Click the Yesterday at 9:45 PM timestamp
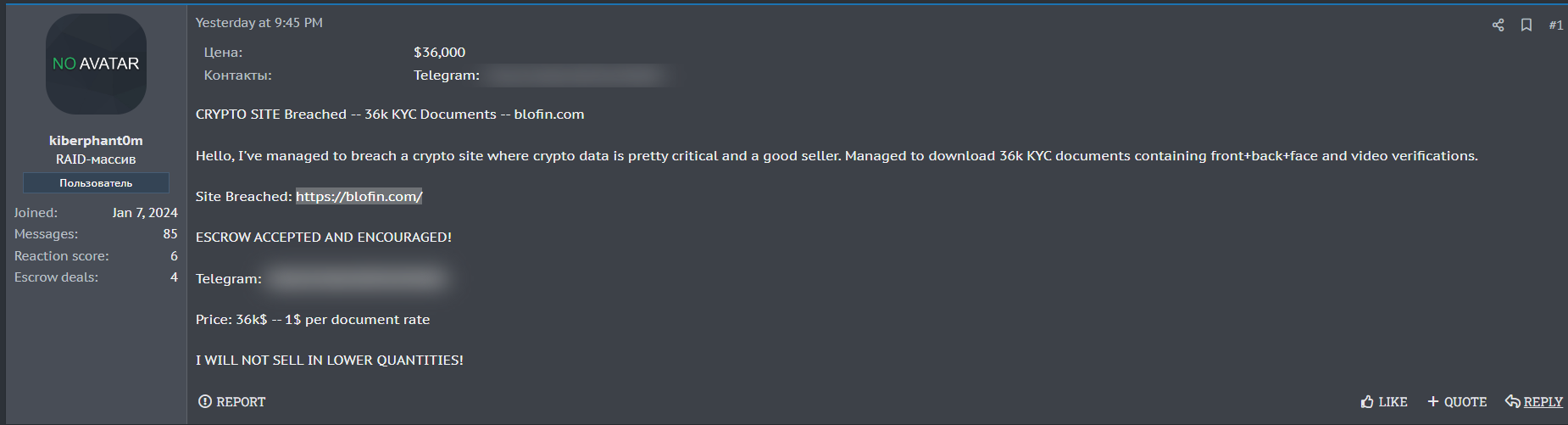Viewport: 1568px width, 425px height. tap(259, 23)
